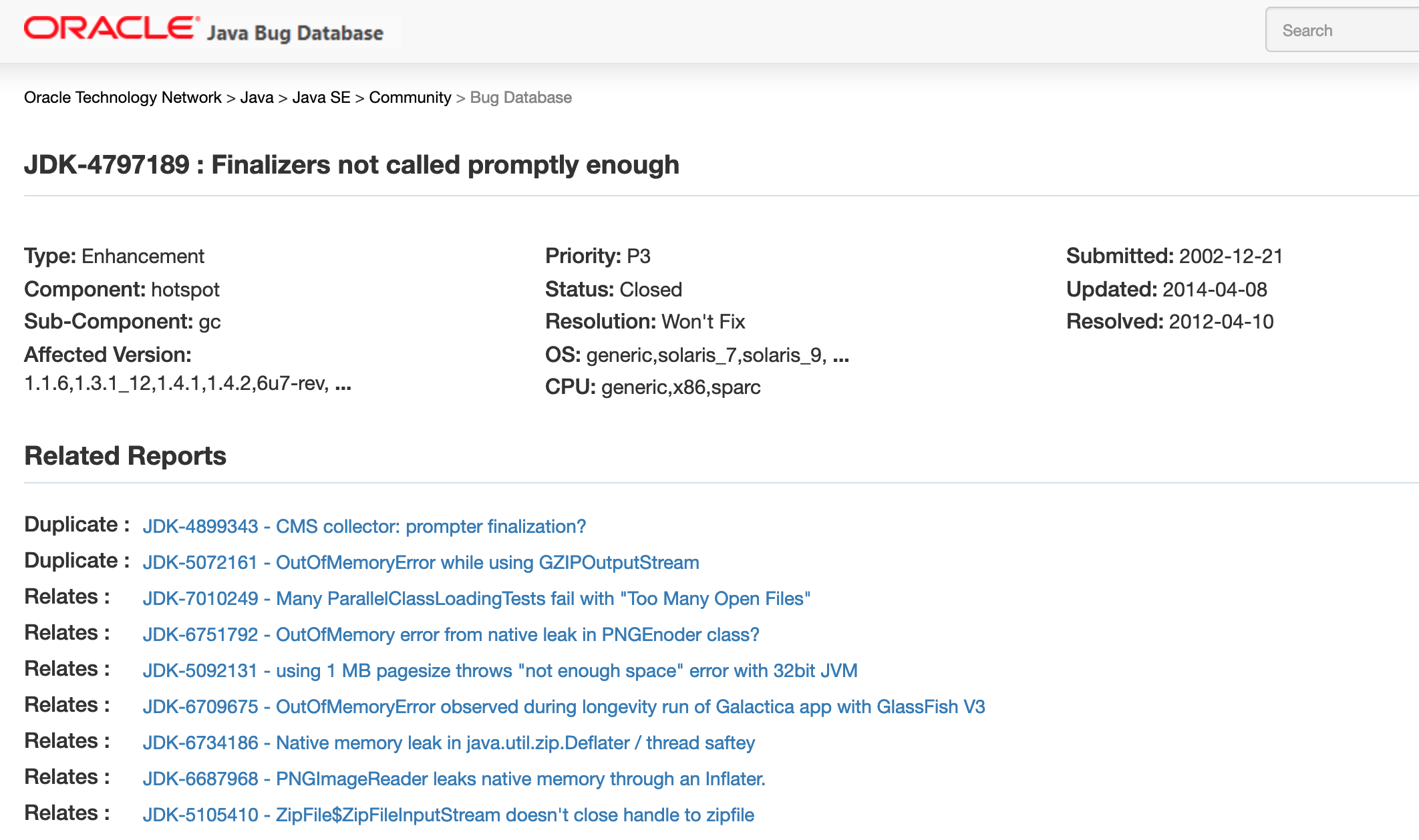The width and height of the screenshot is (1419, 840).
Task: Open JDK-6751792 PNGEnoder native leak report
Action: point(451,634)
